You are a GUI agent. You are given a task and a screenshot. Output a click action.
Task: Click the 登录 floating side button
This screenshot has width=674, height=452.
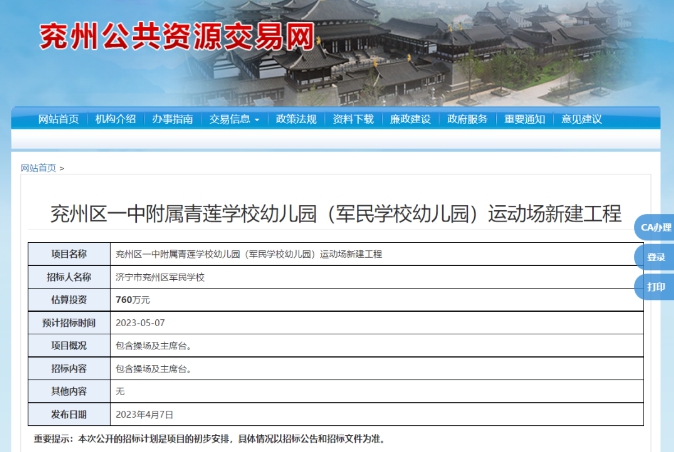655,257
